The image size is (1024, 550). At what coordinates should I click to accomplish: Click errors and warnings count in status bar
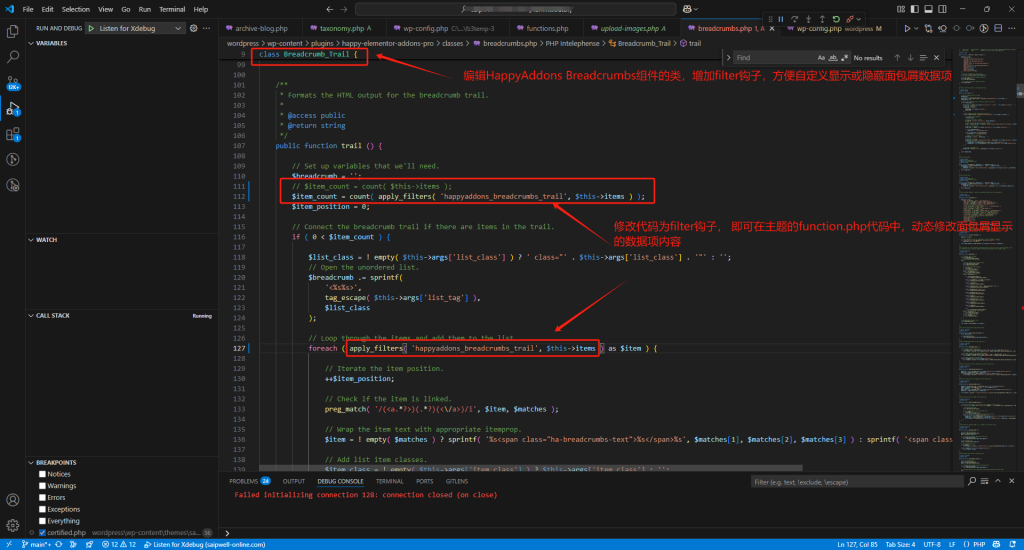pos(119,544)
